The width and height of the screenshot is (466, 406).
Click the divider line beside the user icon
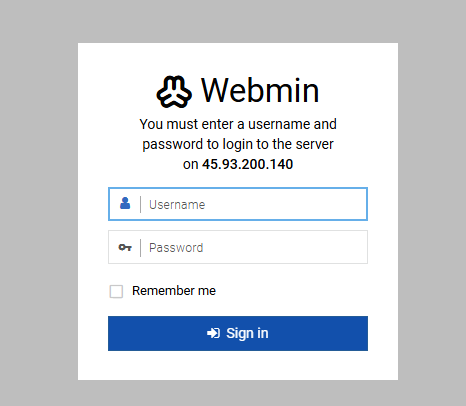pyautogui.click(x=141, y=204)
